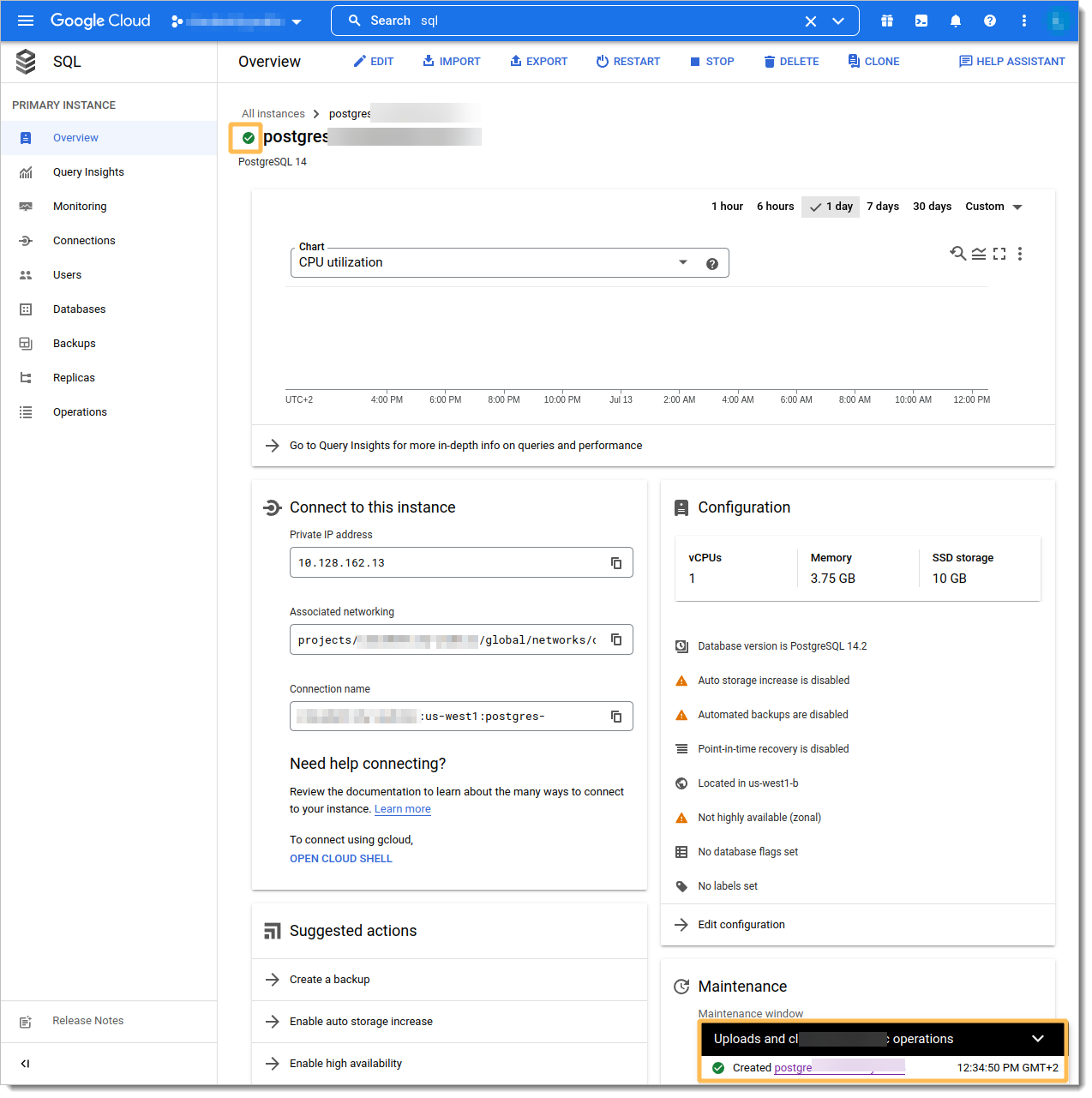Image resolution: width=1092 pixels, height=1098 pixels.
Task: Open Monitoring in the sidebar
Action: point(109,207)
